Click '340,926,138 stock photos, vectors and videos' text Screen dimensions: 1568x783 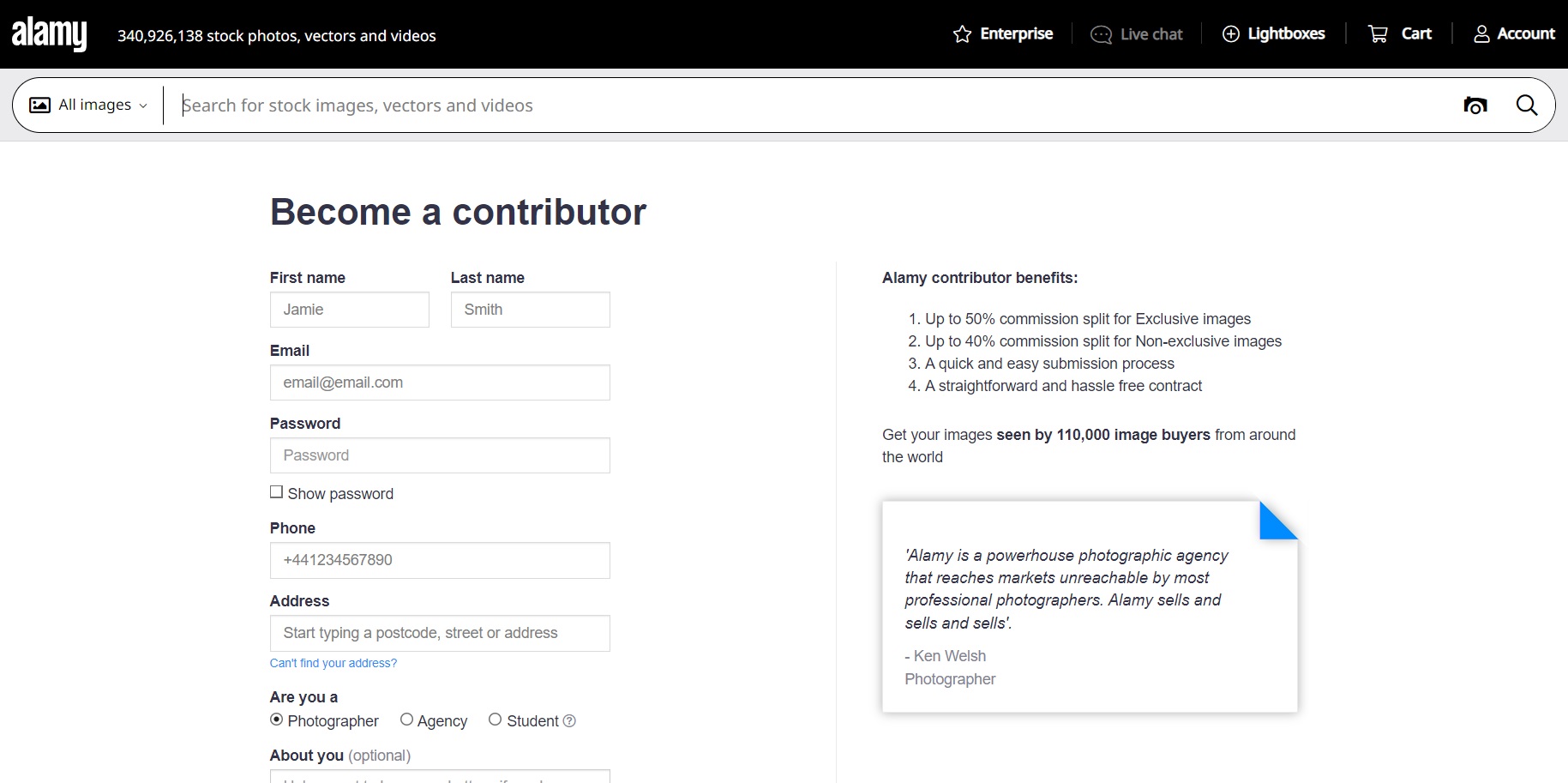click(x=277, y=36)
